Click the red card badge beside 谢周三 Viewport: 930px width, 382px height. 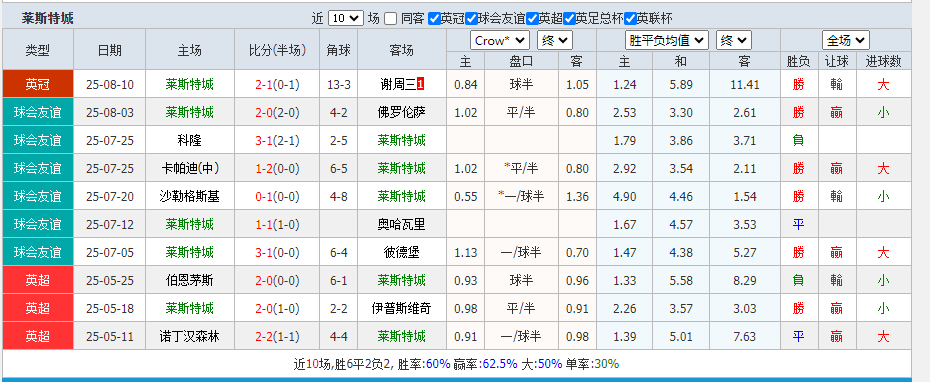click(x=421, y=84)
